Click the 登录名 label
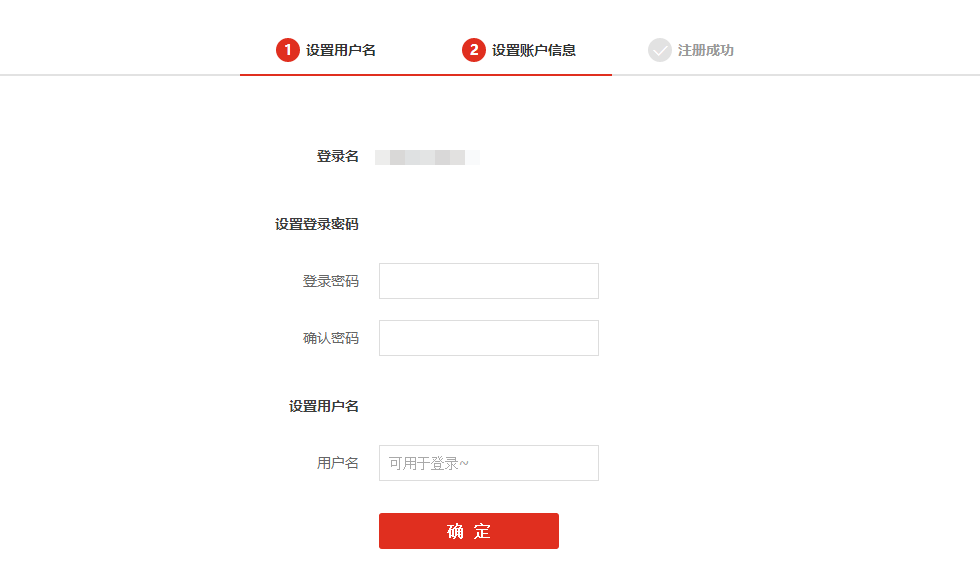980x578 pixels. [x=338, y=156]
